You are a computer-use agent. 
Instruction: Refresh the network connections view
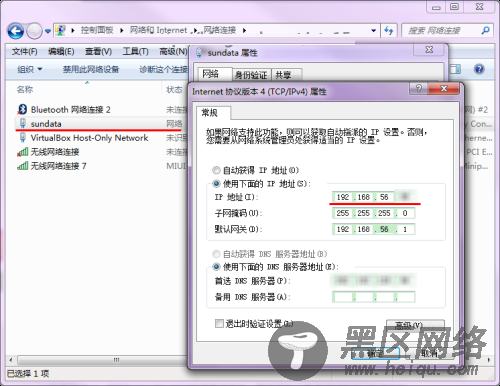[389, 31]
